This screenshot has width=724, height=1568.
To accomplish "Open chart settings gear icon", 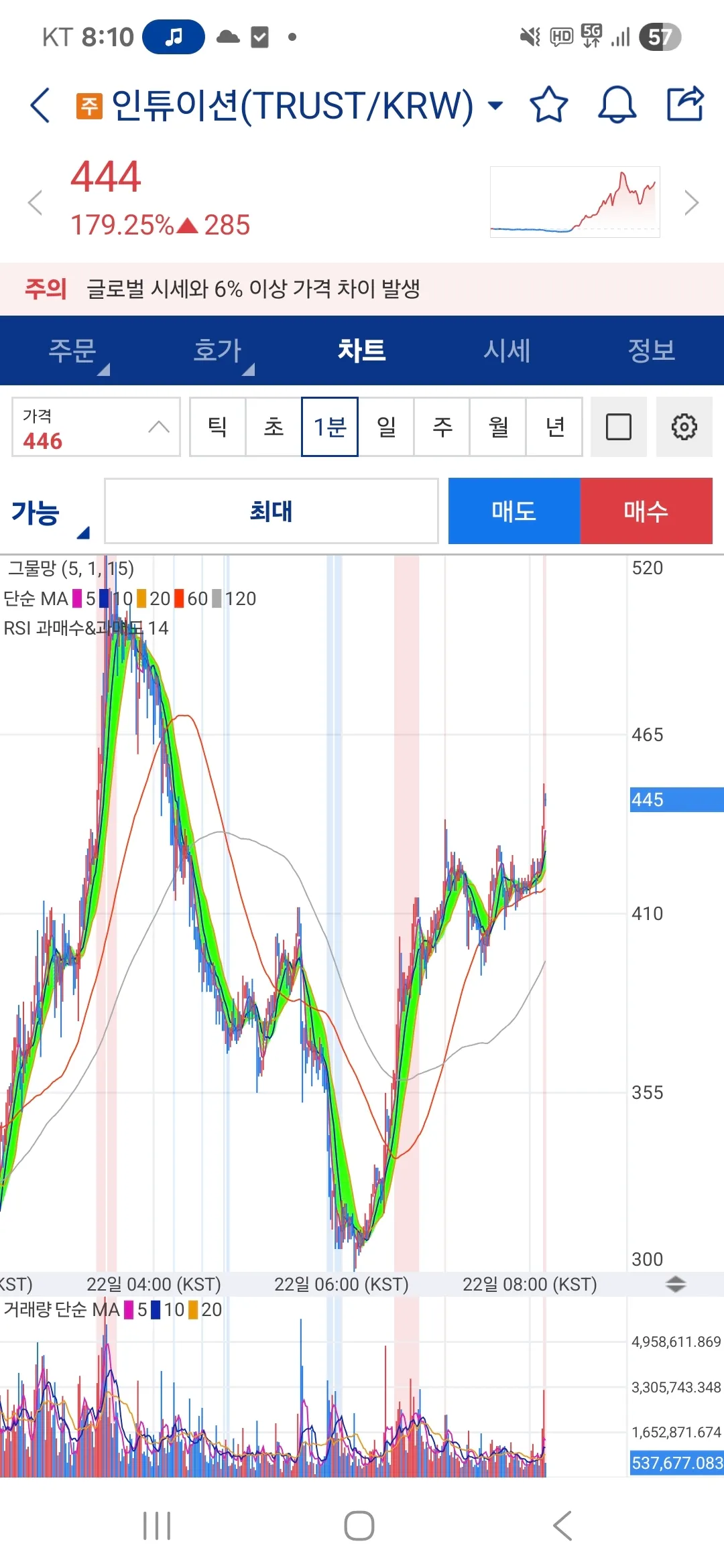I will point(684,427).
